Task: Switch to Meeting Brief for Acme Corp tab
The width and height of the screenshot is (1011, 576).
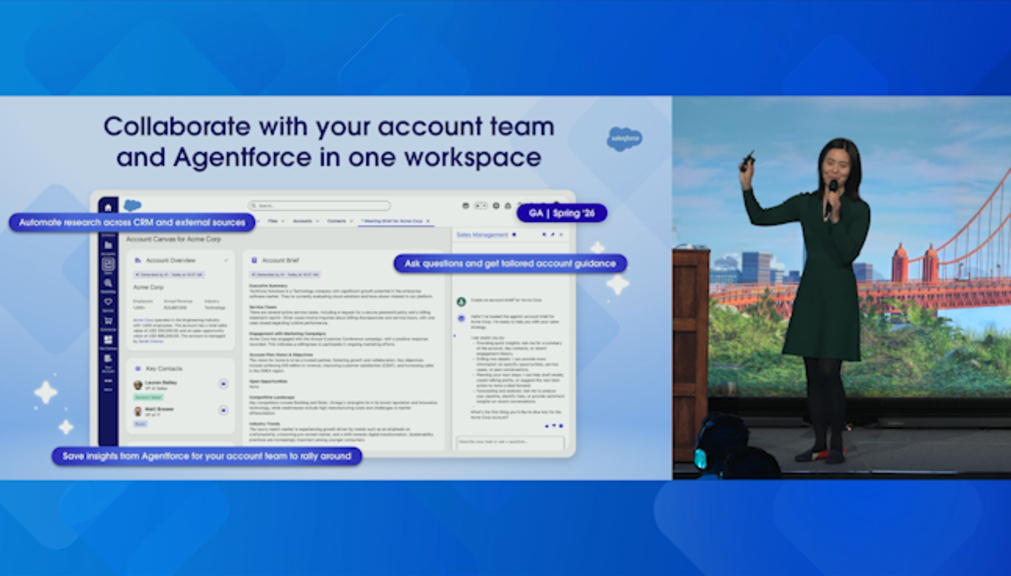Action: click(x=393, y=221)
